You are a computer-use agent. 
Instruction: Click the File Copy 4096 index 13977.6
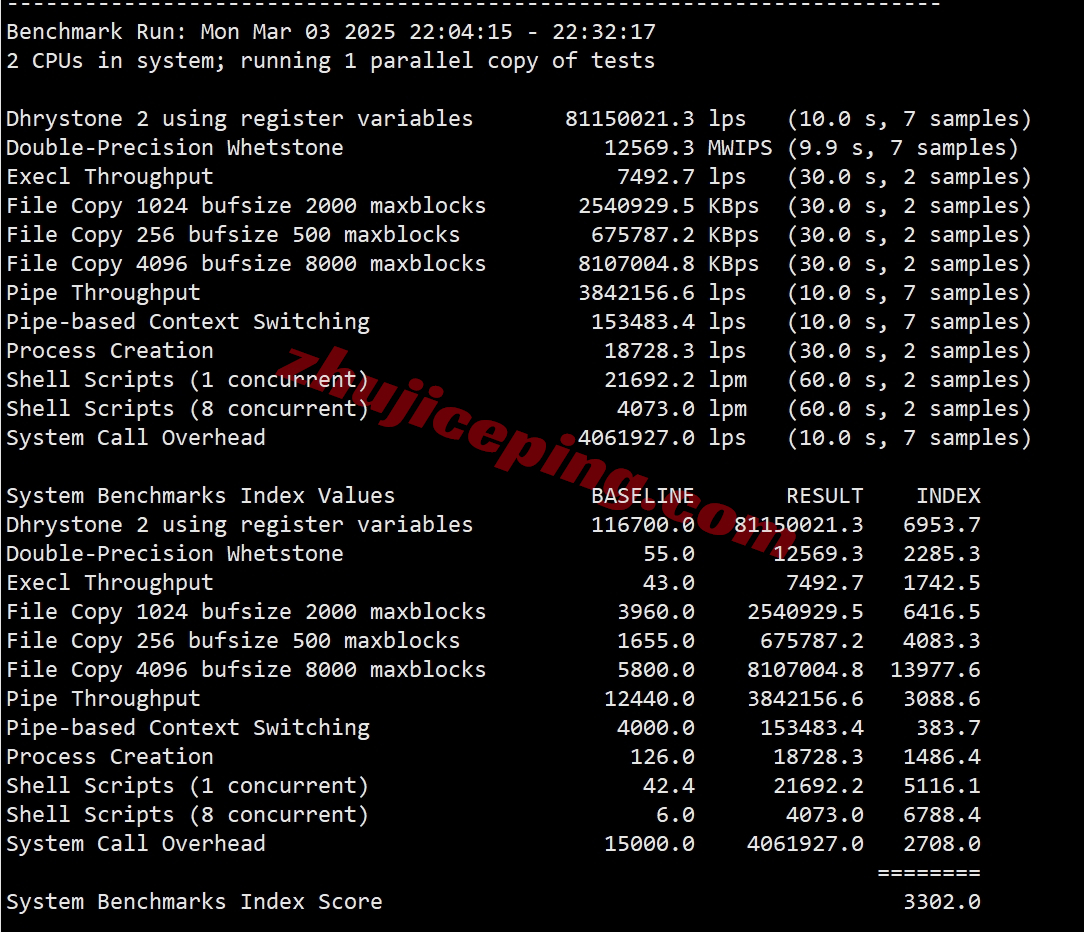[x=935, y=671]
